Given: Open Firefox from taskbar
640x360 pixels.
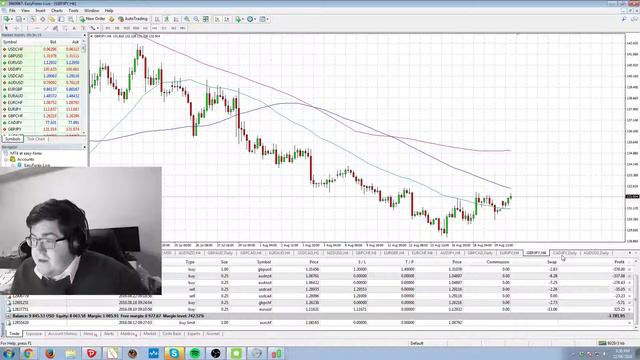Looking at the screenshot, I should (x=50, y=353).
